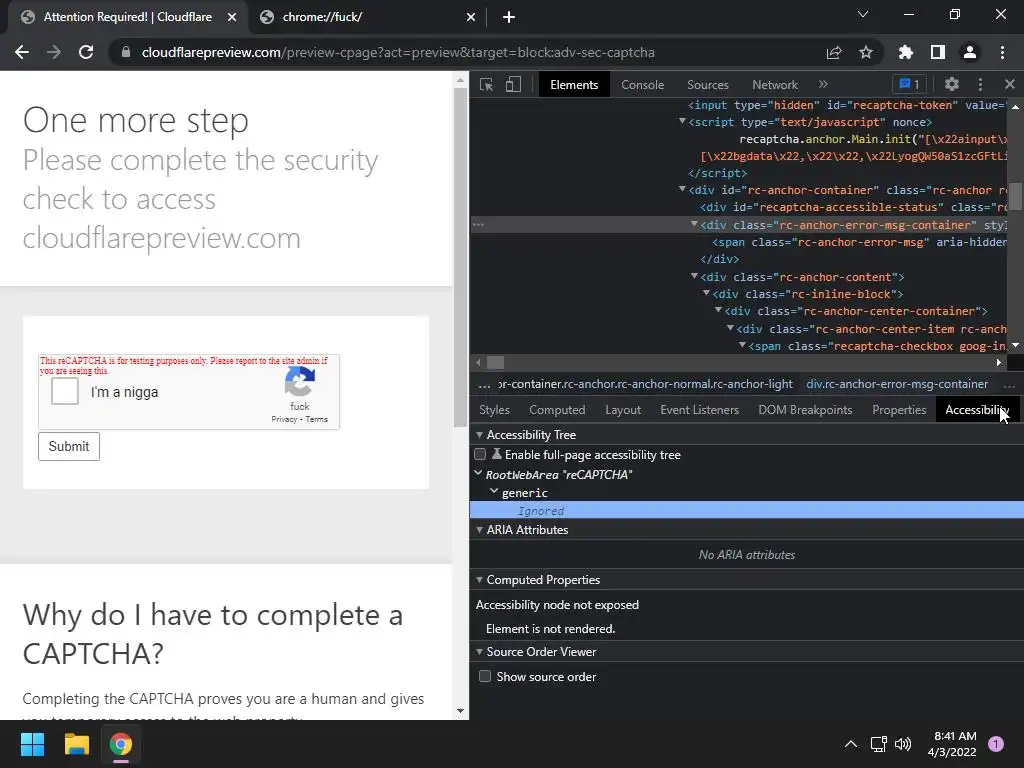
Task: Click the padlock site info icon
Action: [125, 52]
